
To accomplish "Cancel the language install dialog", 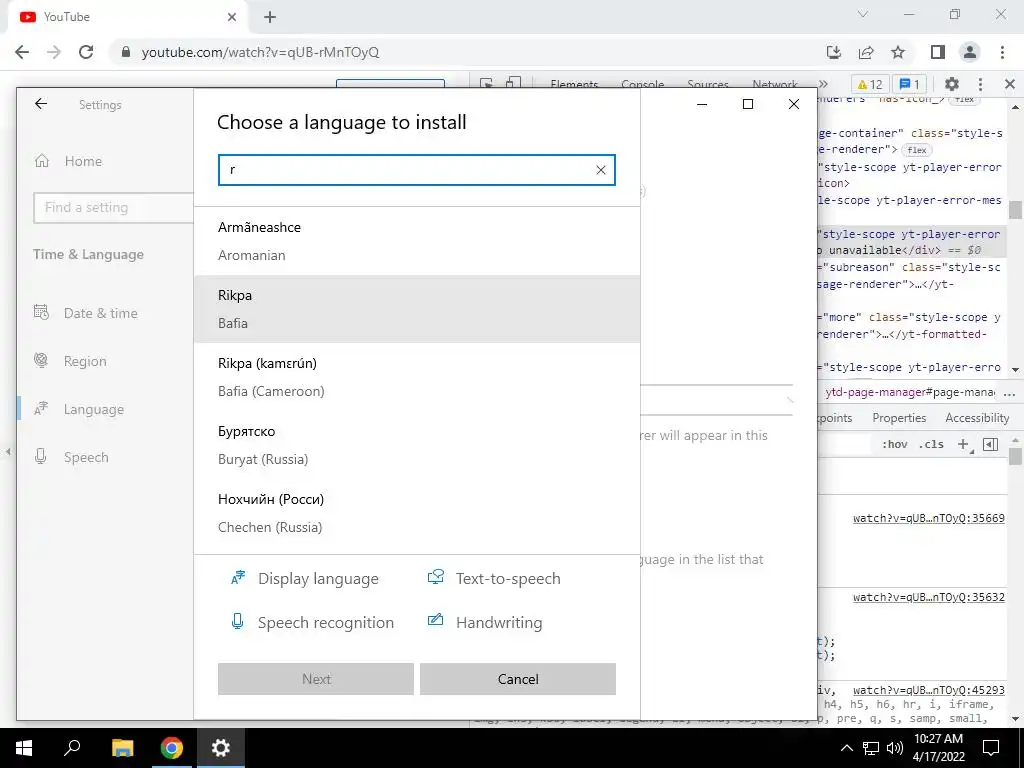I will coord(518,679).
